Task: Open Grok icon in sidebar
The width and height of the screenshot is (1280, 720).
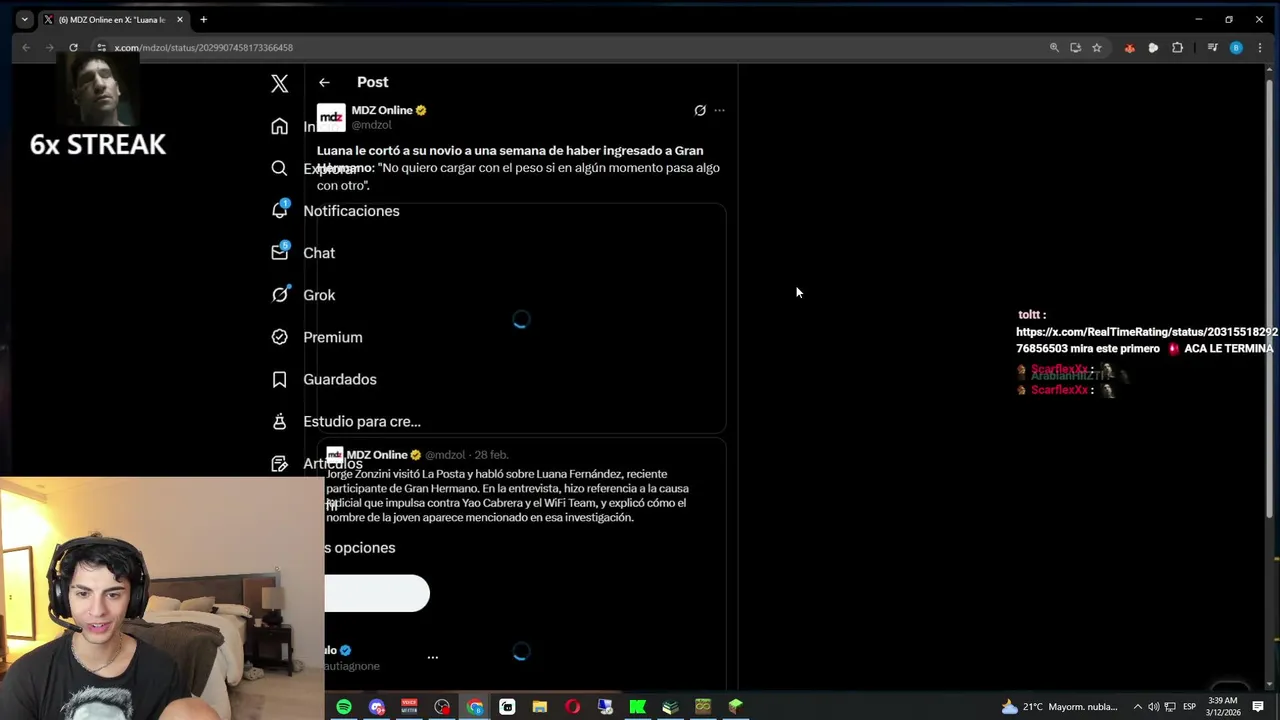Action: pyautogui.click(x=280, y=294)
